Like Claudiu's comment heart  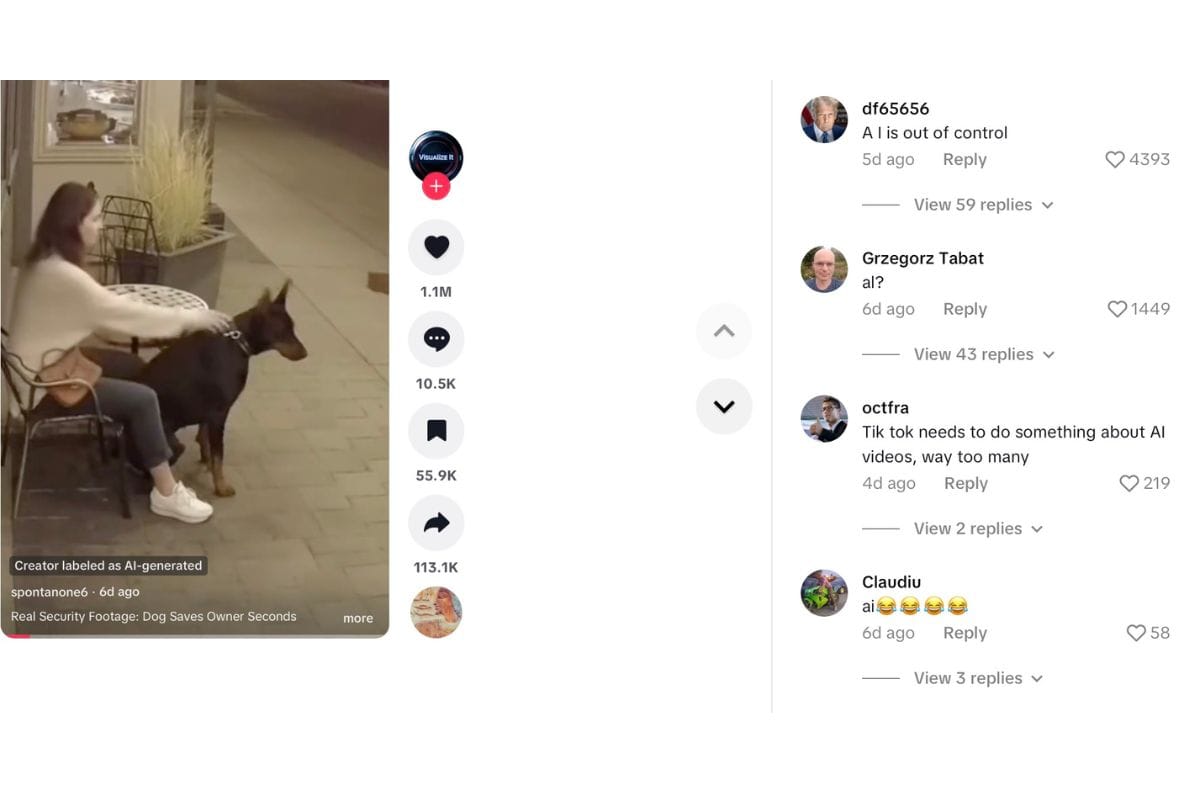[1136, 633]
